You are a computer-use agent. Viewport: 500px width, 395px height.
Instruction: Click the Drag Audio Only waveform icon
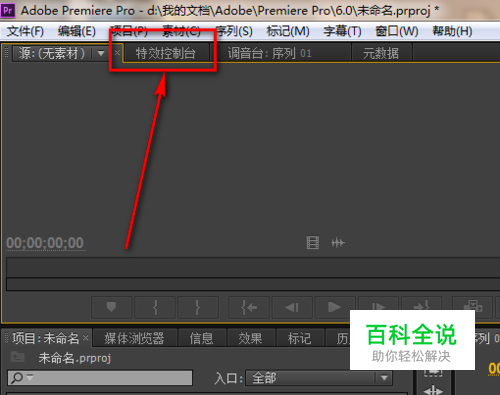(338, 243)
